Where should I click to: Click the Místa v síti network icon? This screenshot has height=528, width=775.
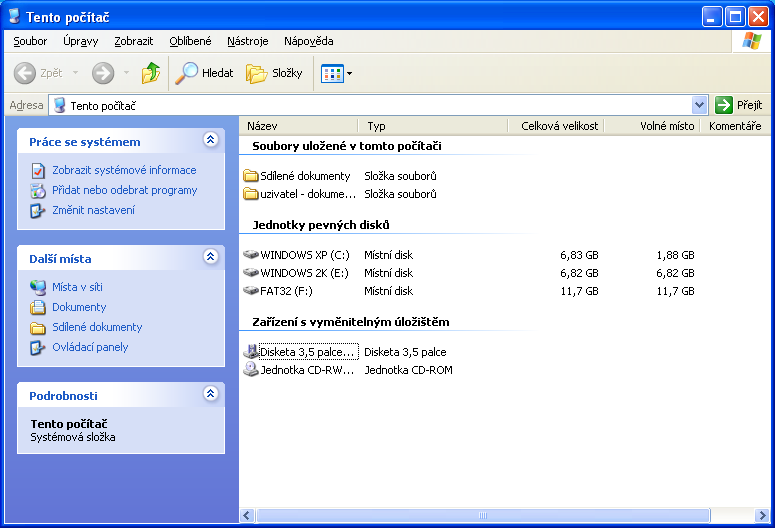point(38,287)
